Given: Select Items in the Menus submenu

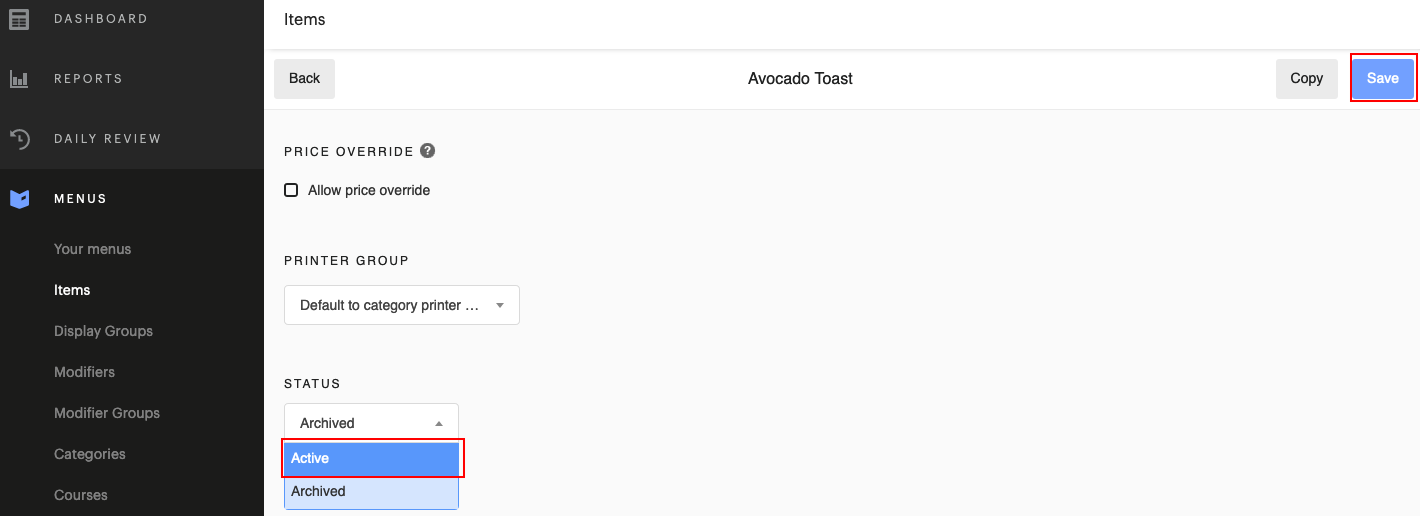Looking at the screenshot, I should point(72,290).
